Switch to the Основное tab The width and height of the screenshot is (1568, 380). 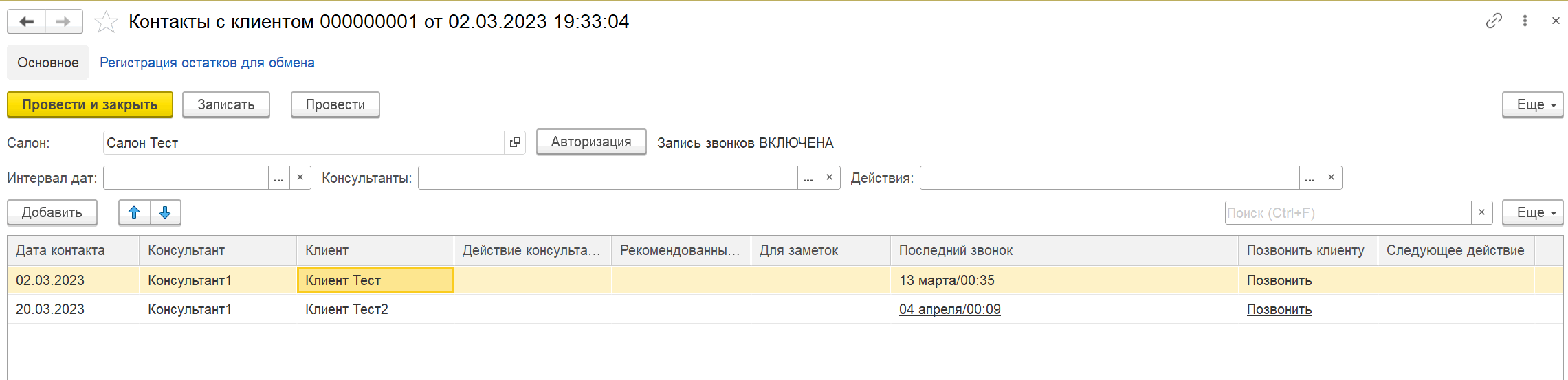click(48, 63)
